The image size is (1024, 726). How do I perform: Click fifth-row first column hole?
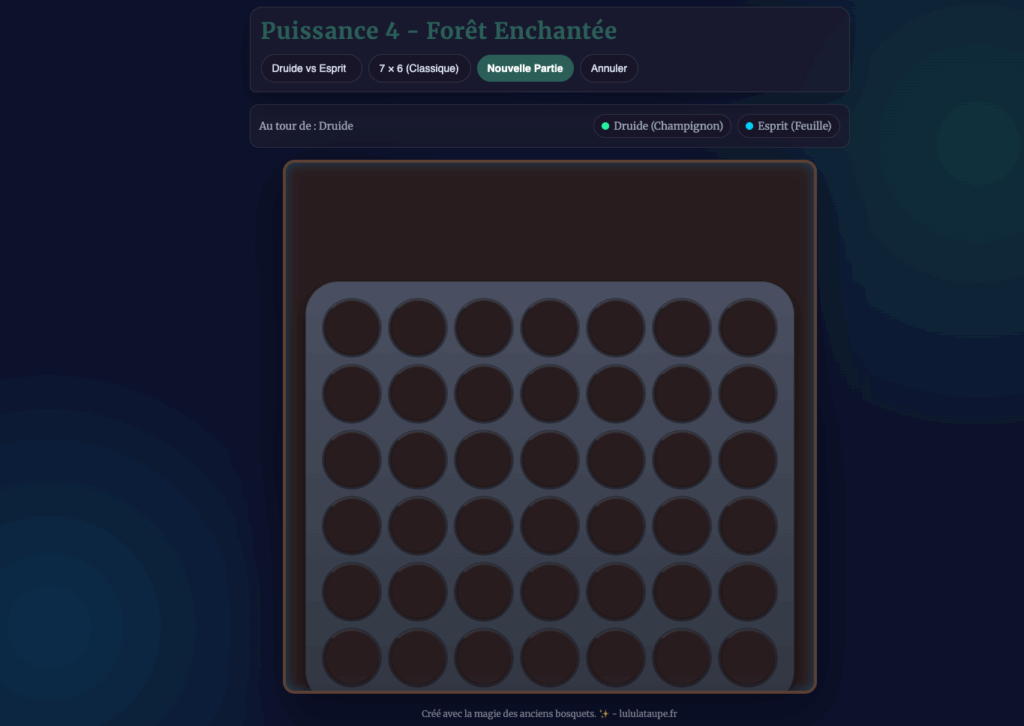click(351, 592)
